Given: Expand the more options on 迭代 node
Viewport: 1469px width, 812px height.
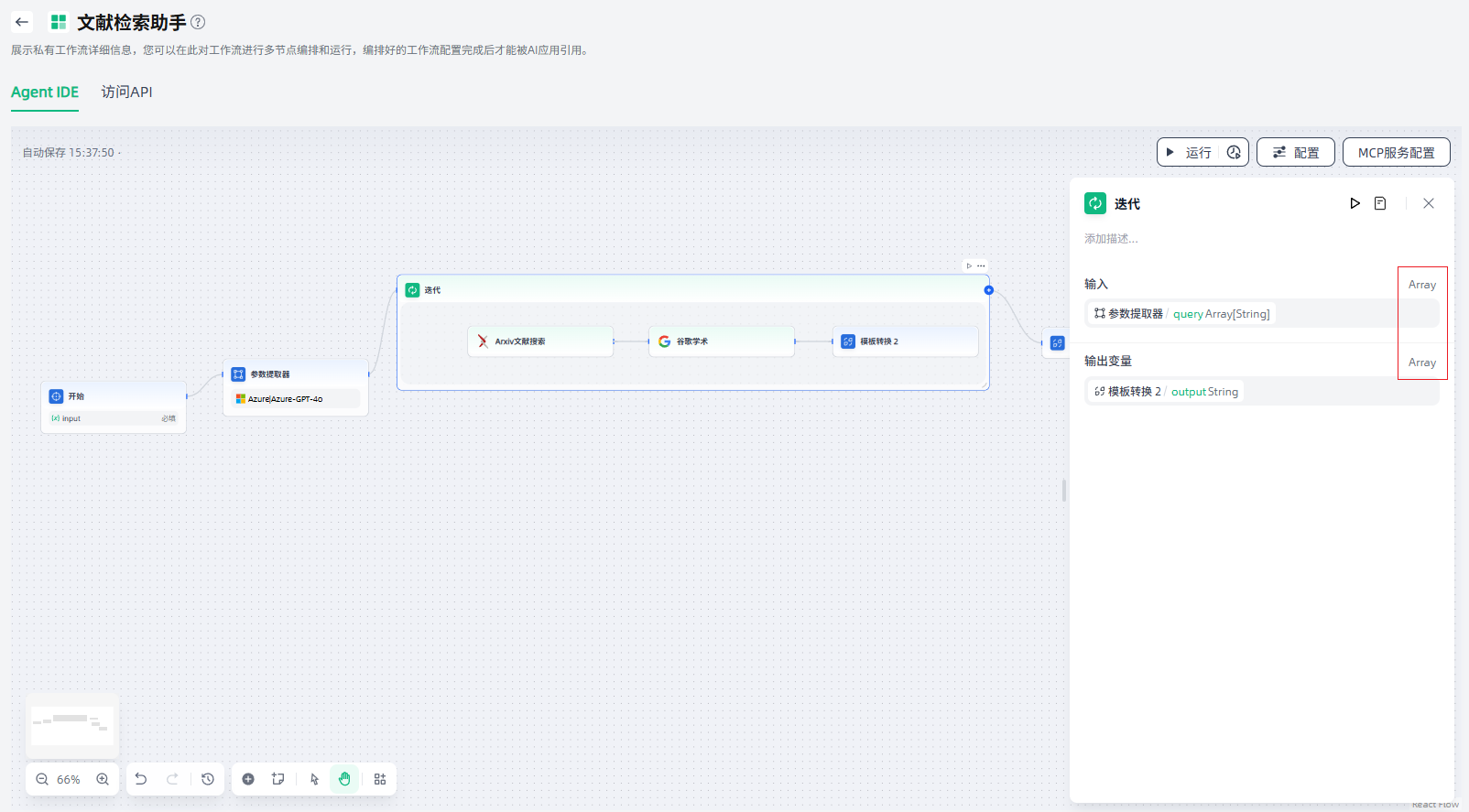Looking at the screenshot, I should point(982,265).
